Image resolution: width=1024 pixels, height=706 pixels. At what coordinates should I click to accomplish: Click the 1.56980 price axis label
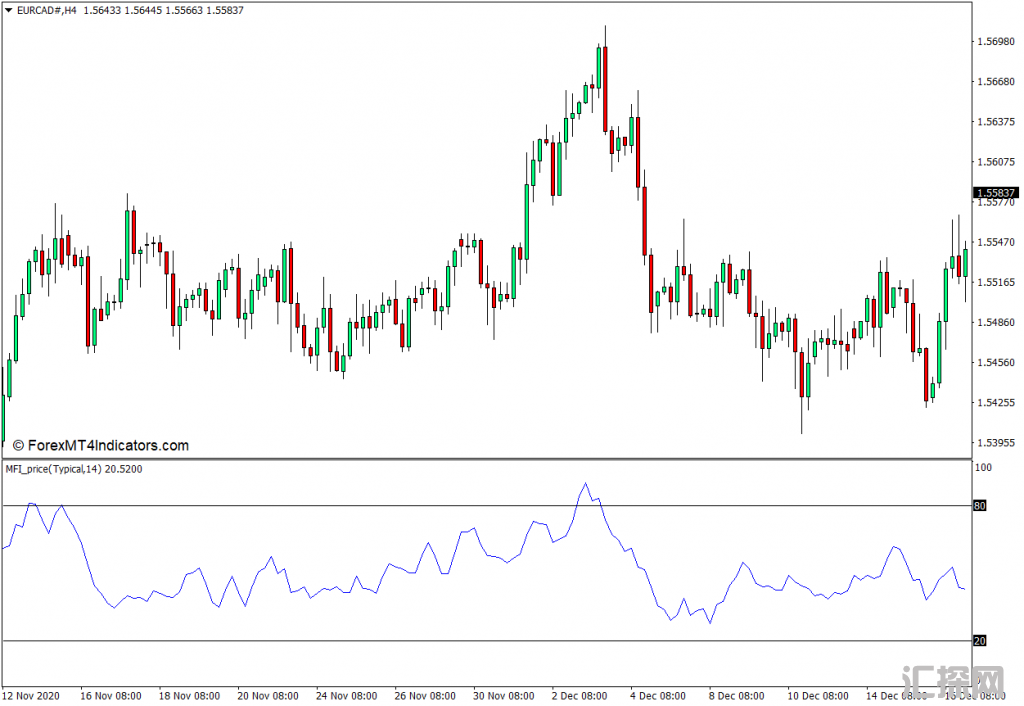(994, 42)
